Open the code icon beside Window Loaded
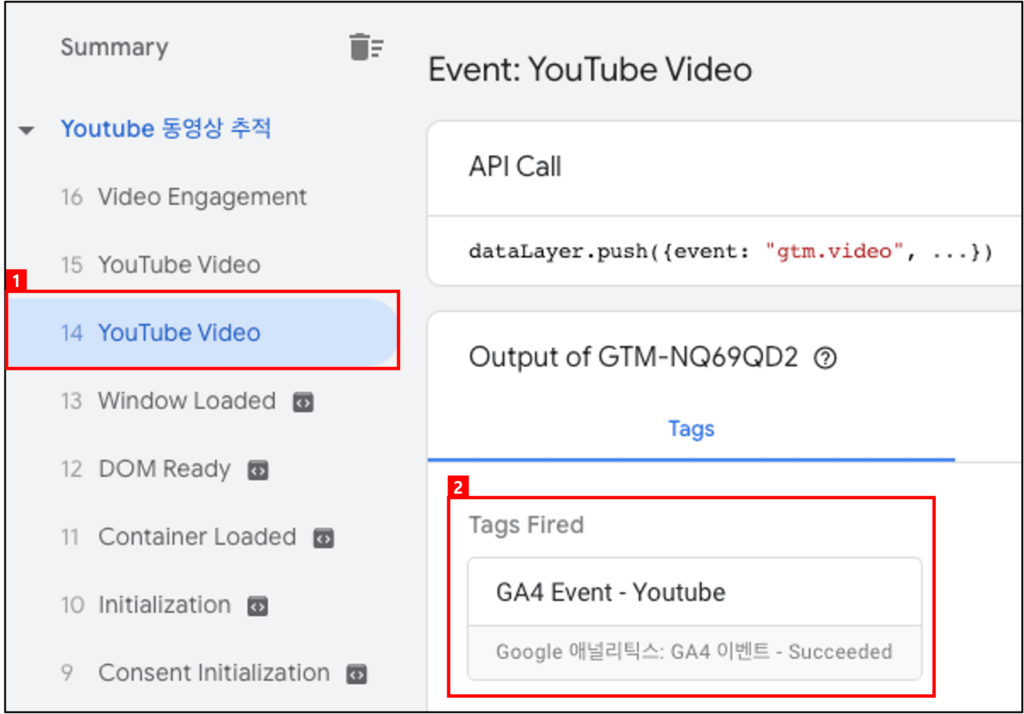1024x714 pixels. click(x=303, y=402)
